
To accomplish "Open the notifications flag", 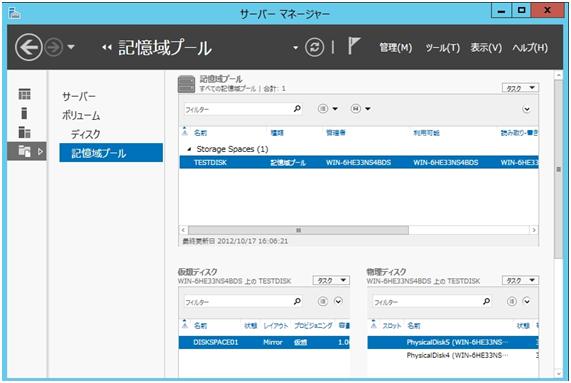I will coord(353,46).
